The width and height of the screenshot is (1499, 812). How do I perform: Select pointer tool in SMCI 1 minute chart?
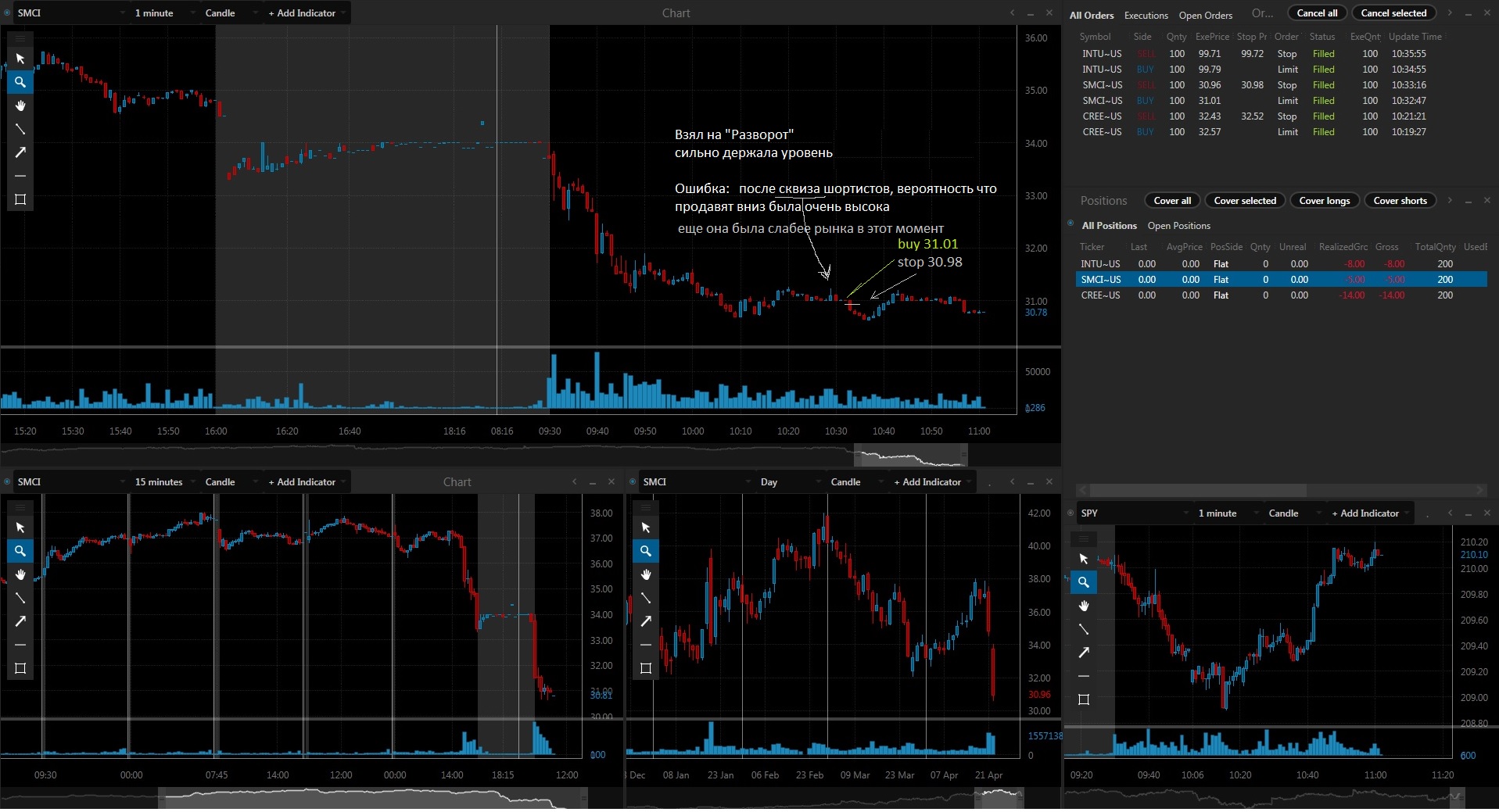[x=20, y=59]
